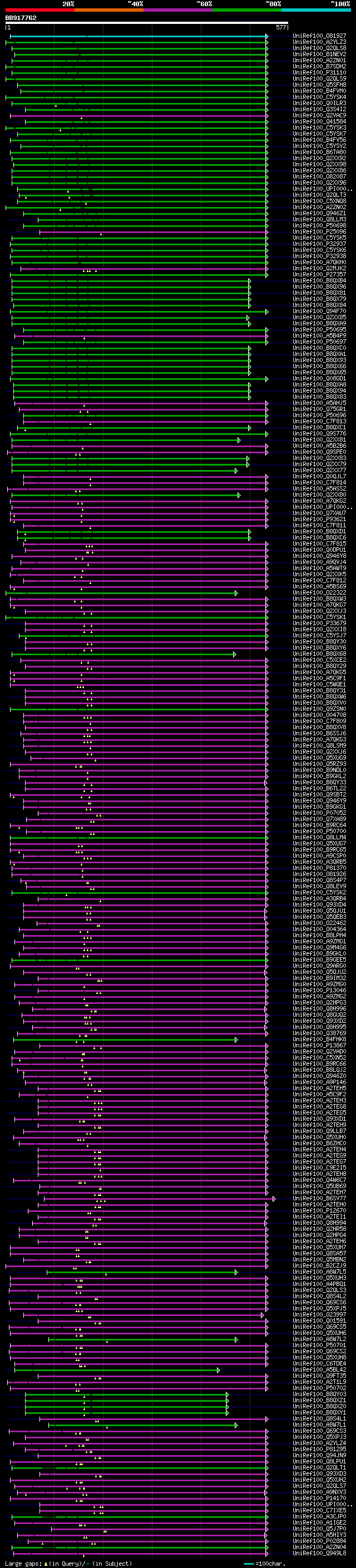356x1568 pixels.
Task: Click label UniRef100_B8QXB4
Action: coord(319,280)
